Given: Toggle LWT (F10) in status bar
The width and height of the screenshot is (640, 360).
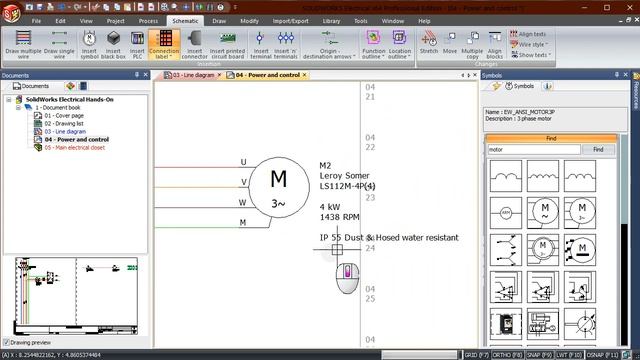Looking at the screenshot, I should click(569, 355).
